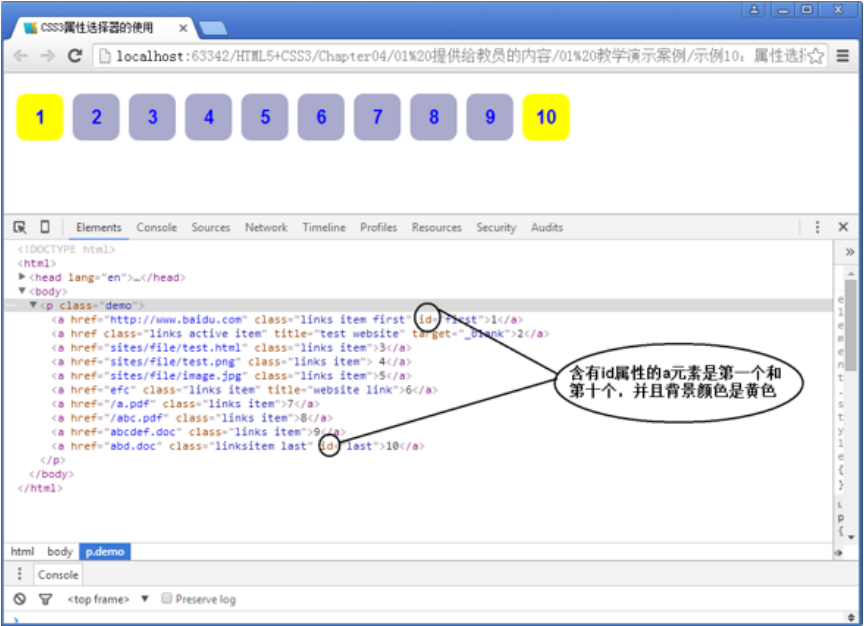Click the yellow link numbered 1
Screen dimensions: 864x626
click(x=40, y=117)
